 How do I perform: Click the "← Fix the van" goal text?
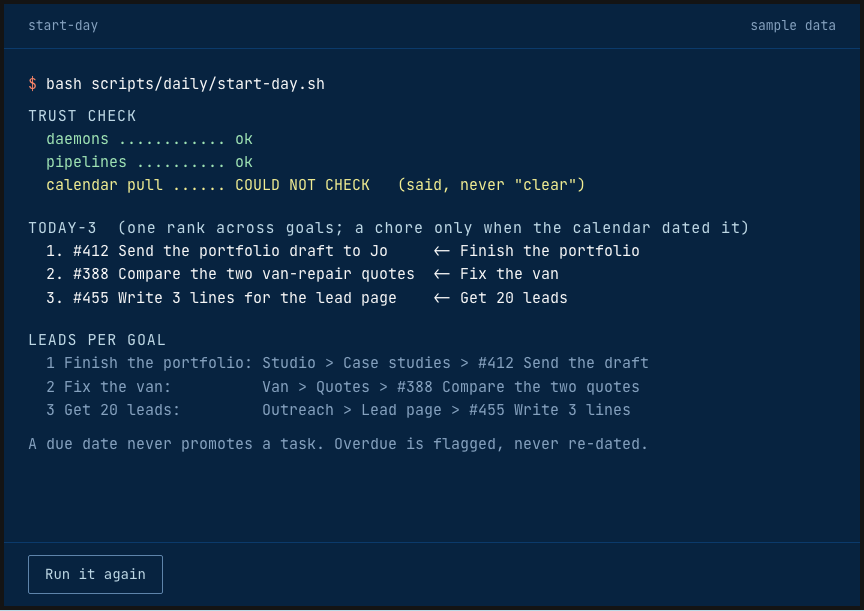[496, 274]
